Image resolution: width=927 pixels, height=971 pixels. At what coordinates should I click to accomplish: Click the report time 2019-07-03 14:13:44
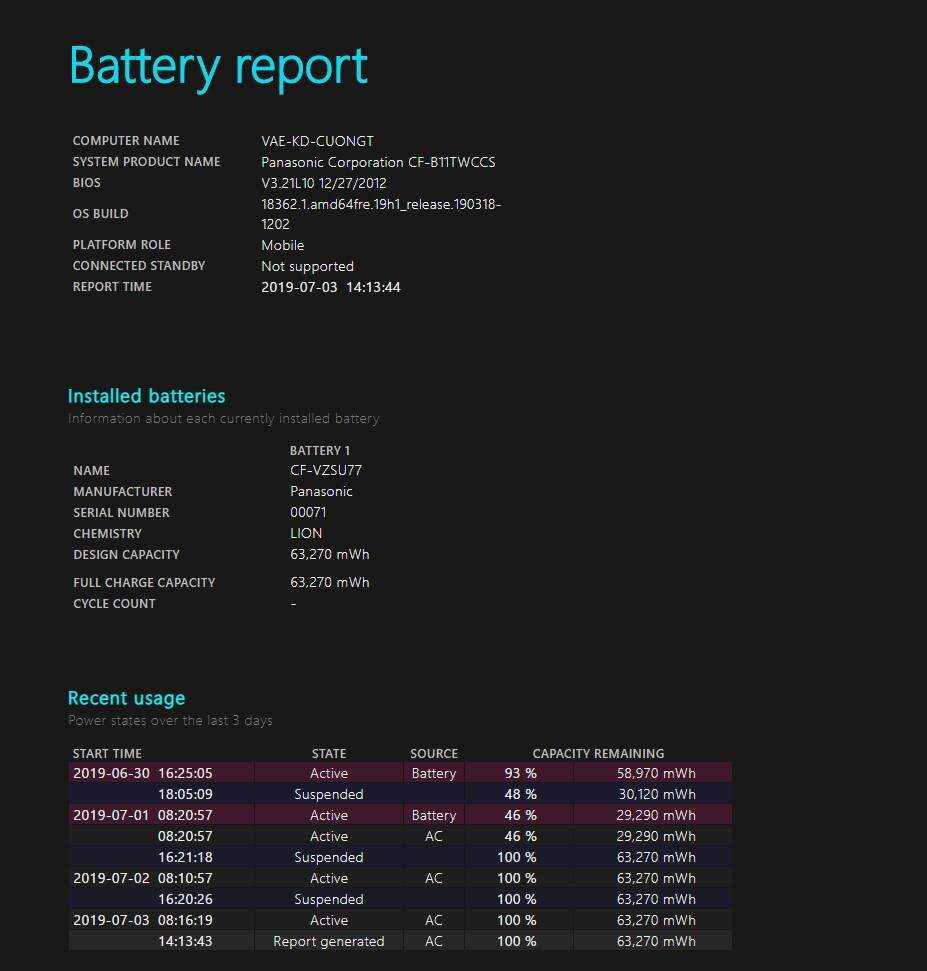click(x=330, y=287)
